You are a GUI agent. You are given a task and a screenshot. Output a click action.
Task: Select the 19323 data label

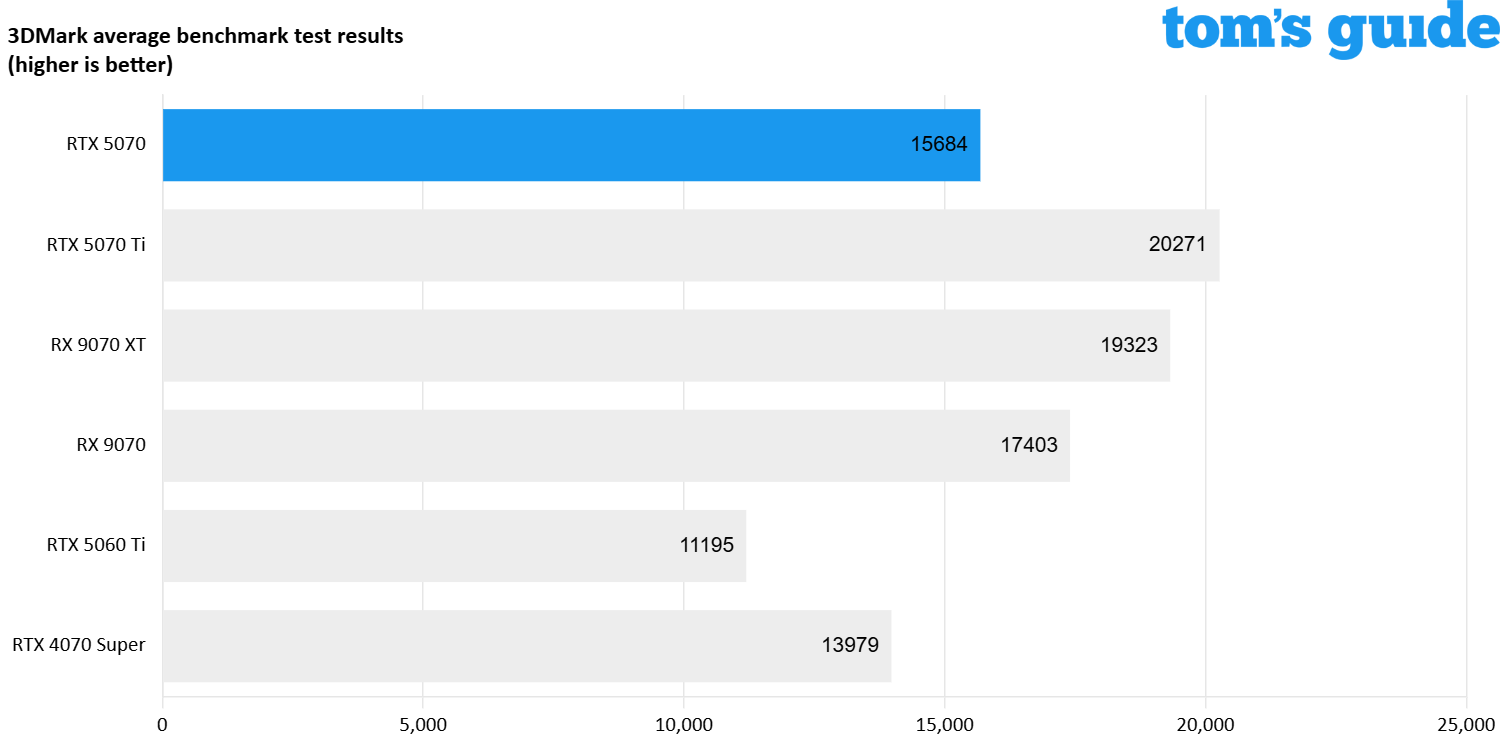[x=1128, y=345]
